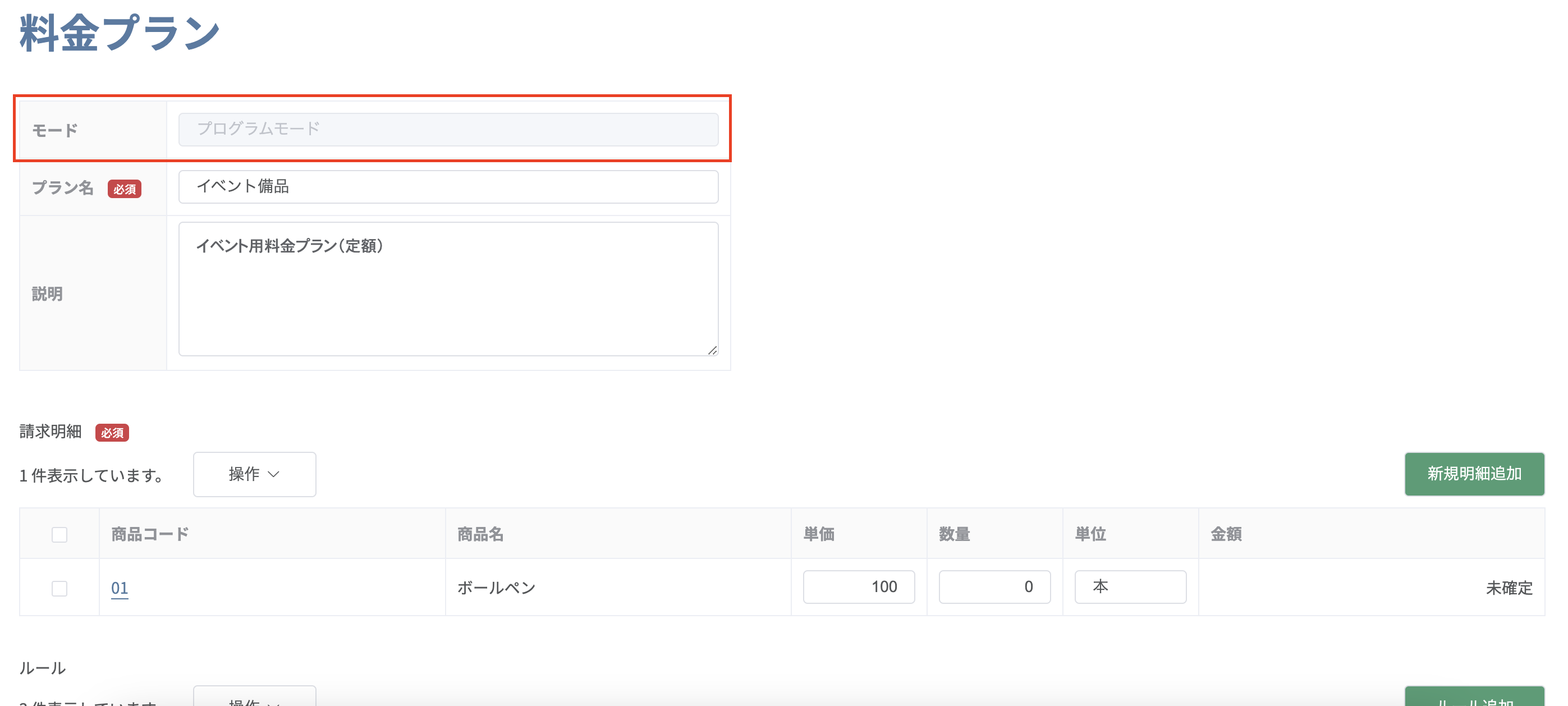1568x706 pixels.
Task: Click the 1 件表示しています text
Action: coord(92,475)
